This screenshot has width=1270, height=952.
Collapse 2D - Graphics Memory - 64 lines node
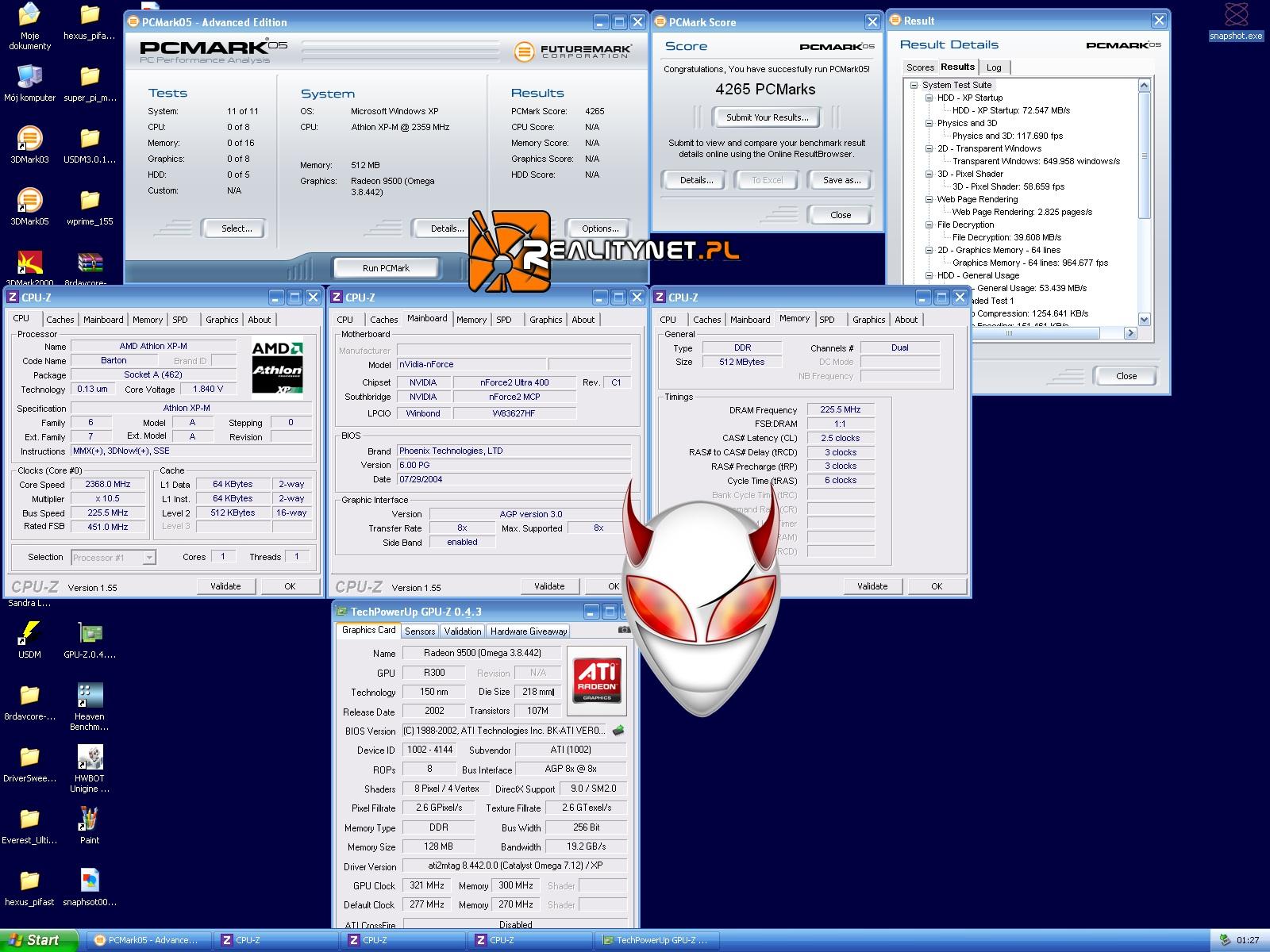[929, 250]
